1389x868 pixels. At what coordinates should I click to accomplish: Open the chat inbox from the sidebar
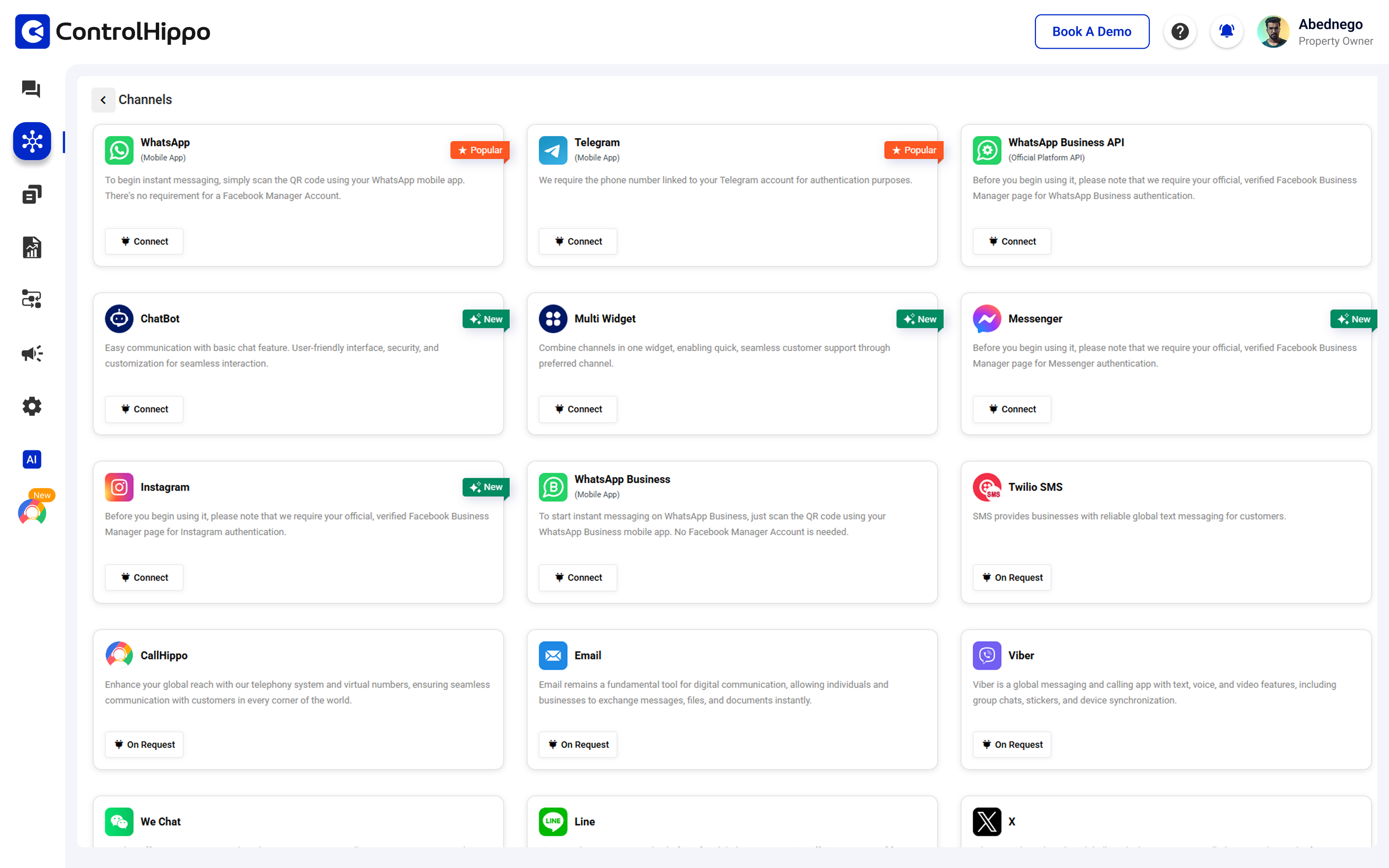pos(31,90)
